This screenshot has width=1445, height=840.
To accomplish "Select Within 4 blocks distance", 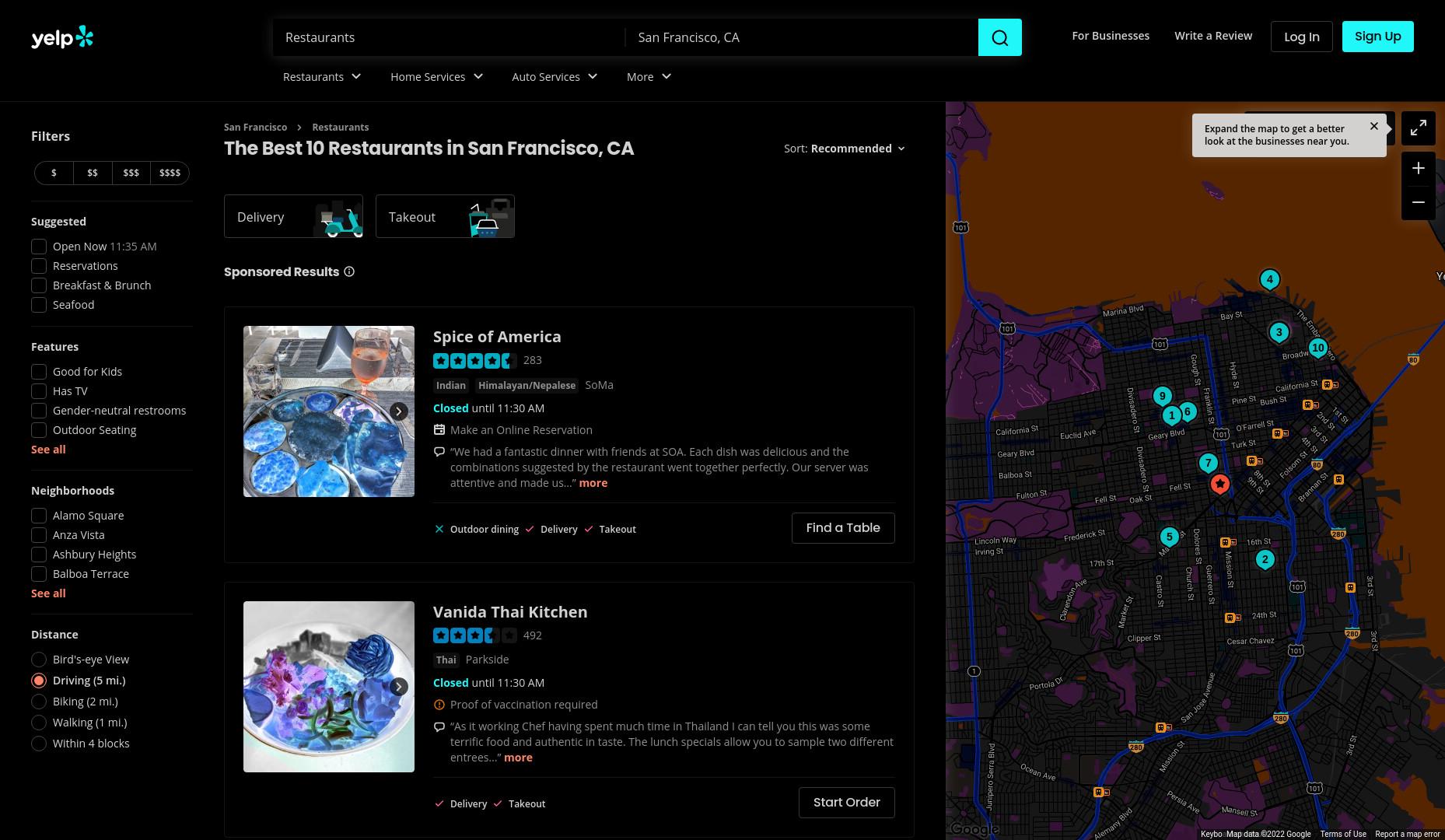I will (39, 744).
